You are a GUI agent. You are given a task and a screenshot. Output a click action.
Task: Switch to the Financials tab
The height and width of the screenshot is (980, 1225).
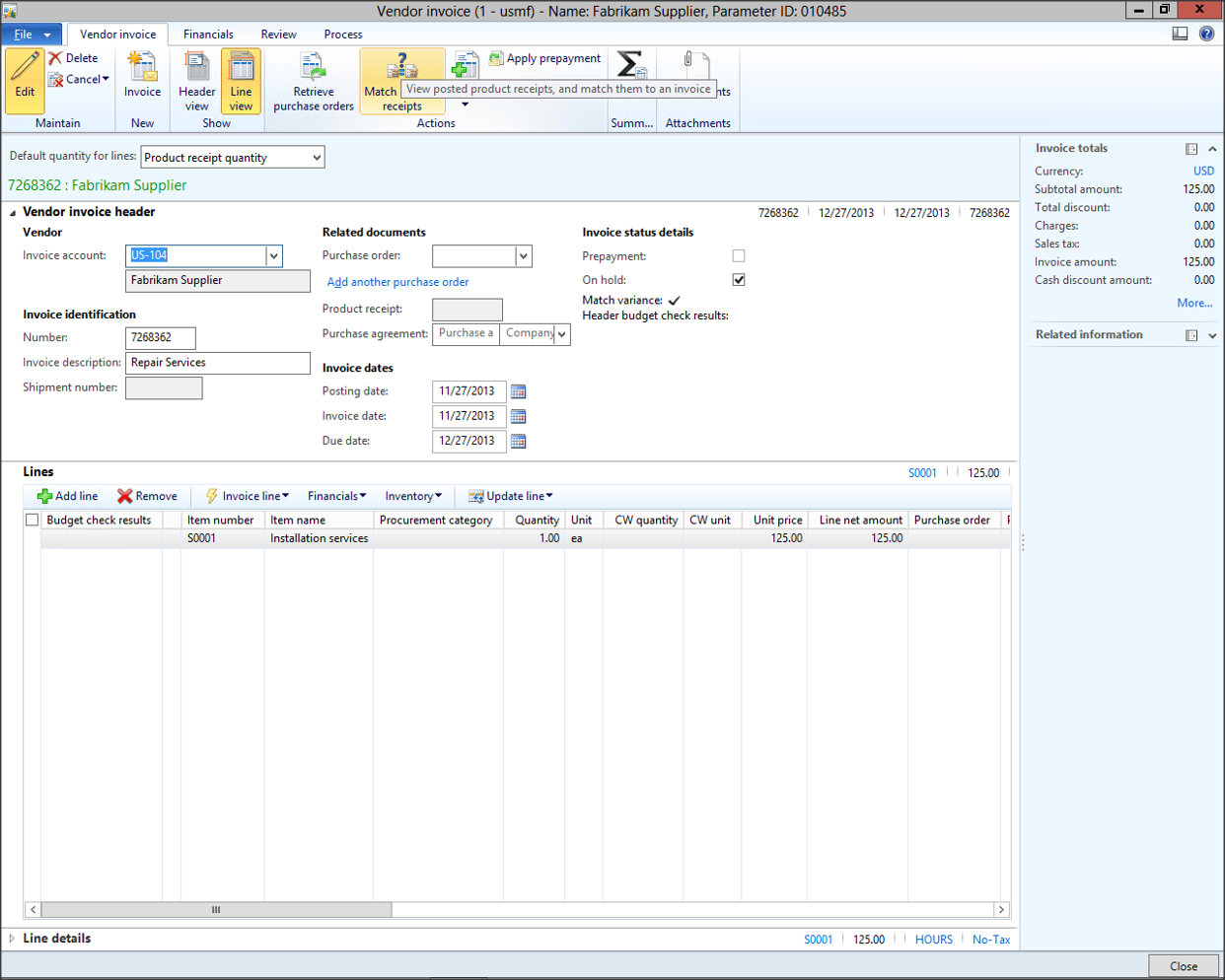208,35
